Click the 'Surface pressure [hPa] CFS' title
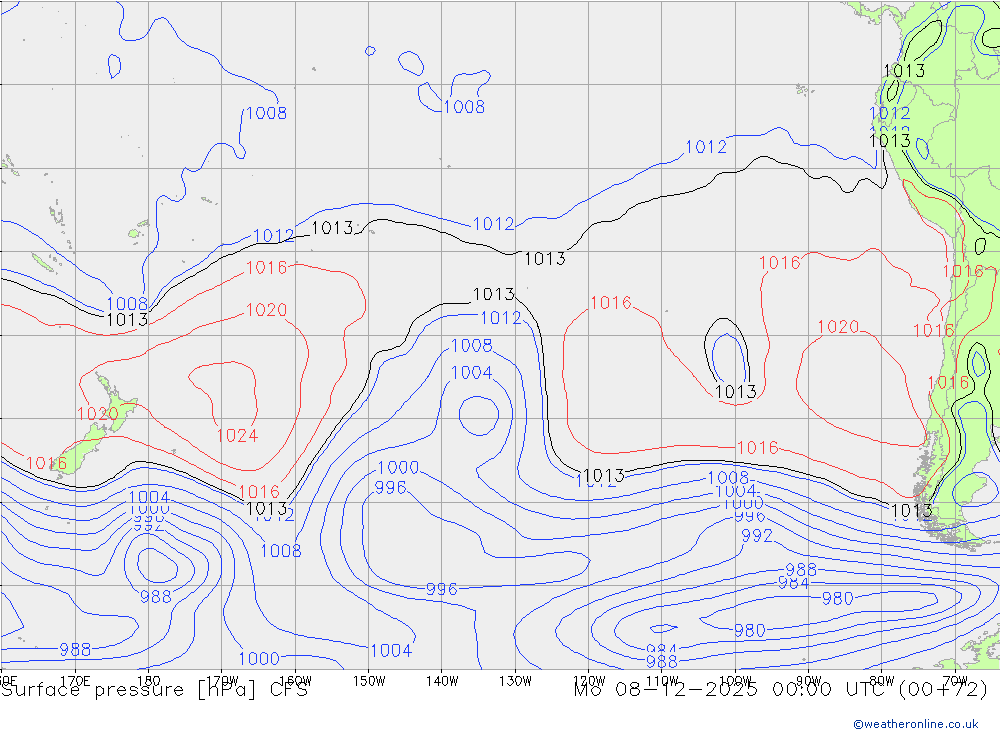 [x=154, y=690]
